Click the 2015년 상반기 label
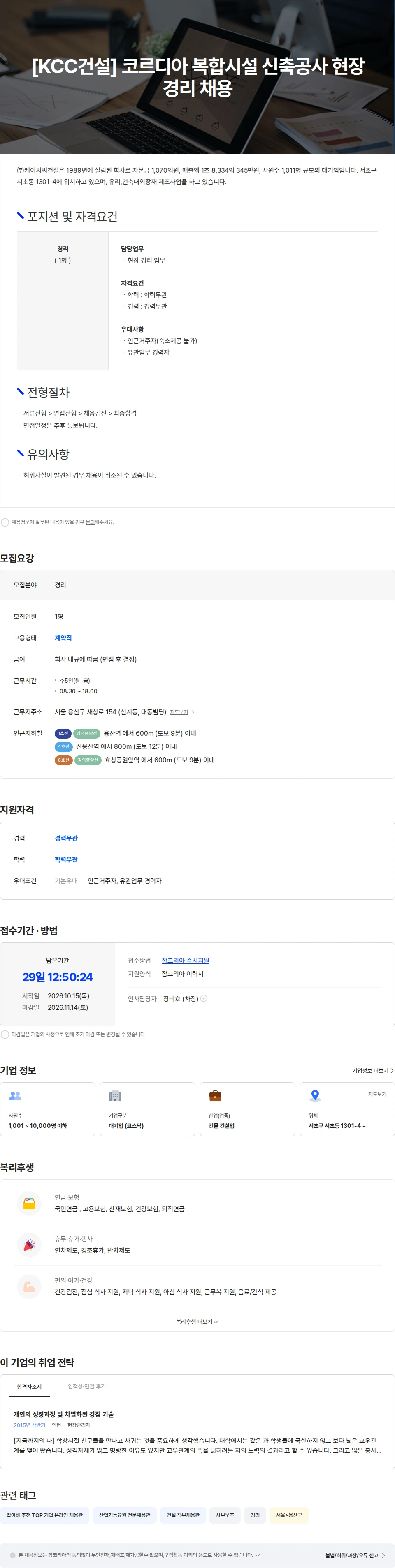The image size is (395, 1568). pyautogui.click(x=29, y=1425)
